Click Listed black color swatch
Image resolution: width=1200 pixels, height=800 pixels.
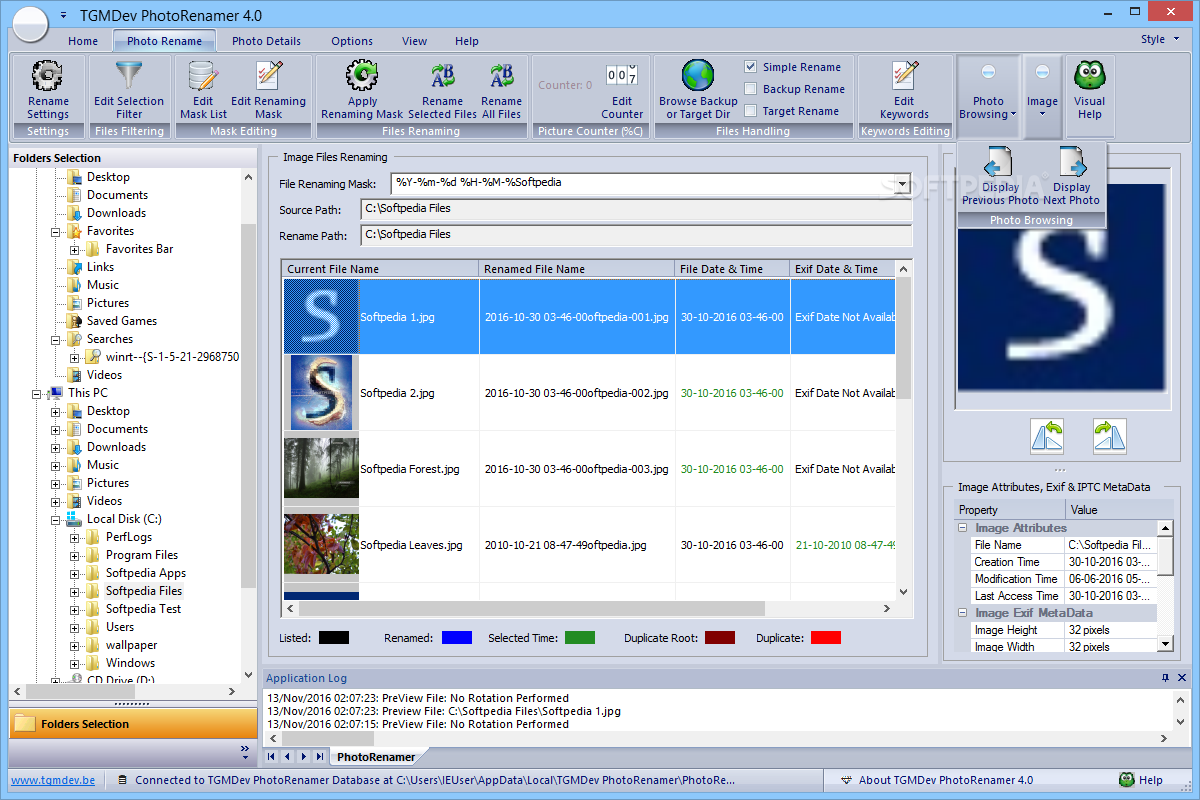click(x=334, y=637)
